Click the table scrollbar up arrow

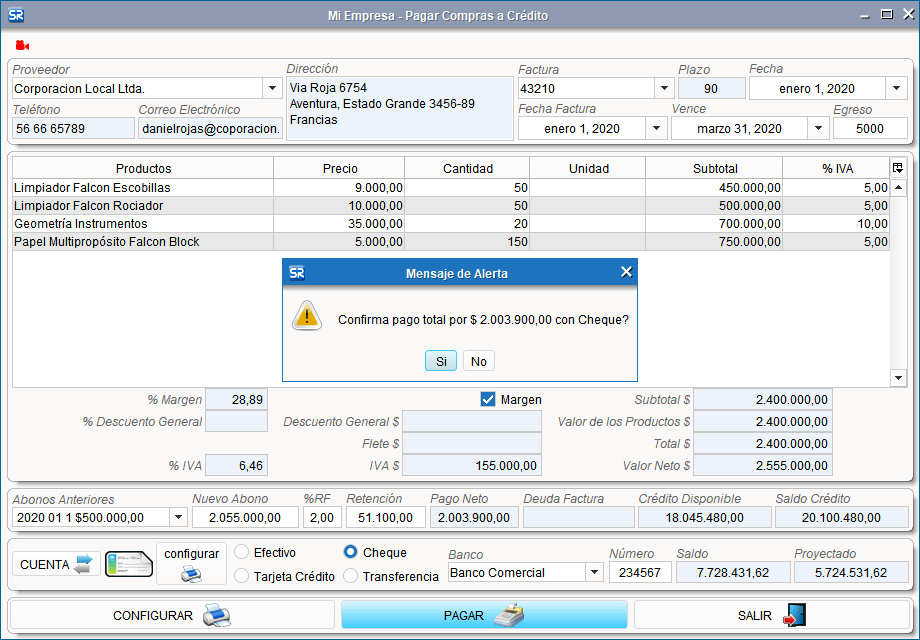click(x=898, y=188)
